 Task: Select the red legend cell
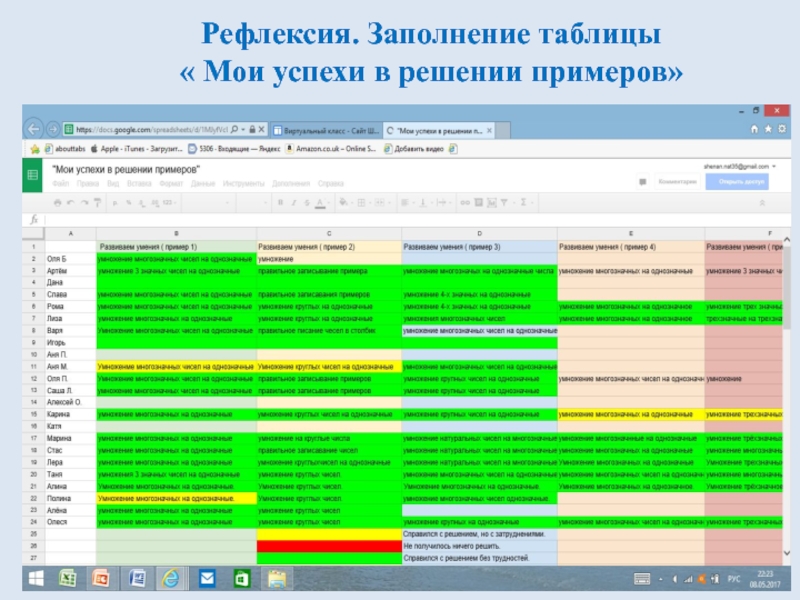click(x=329, y=546)
